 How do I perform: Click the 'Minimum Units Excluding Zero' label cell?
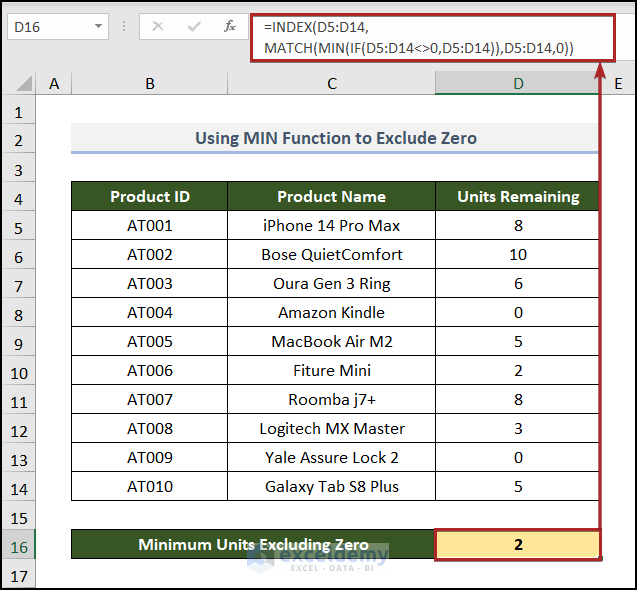point(253,544)
